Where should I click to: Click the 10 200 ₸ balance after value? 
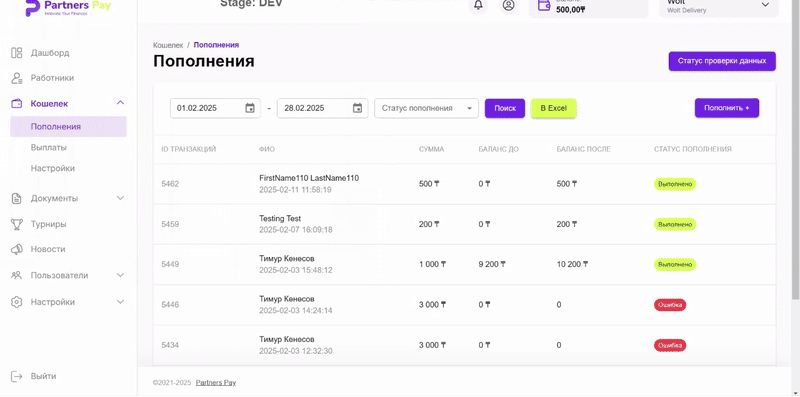point(572,264)
